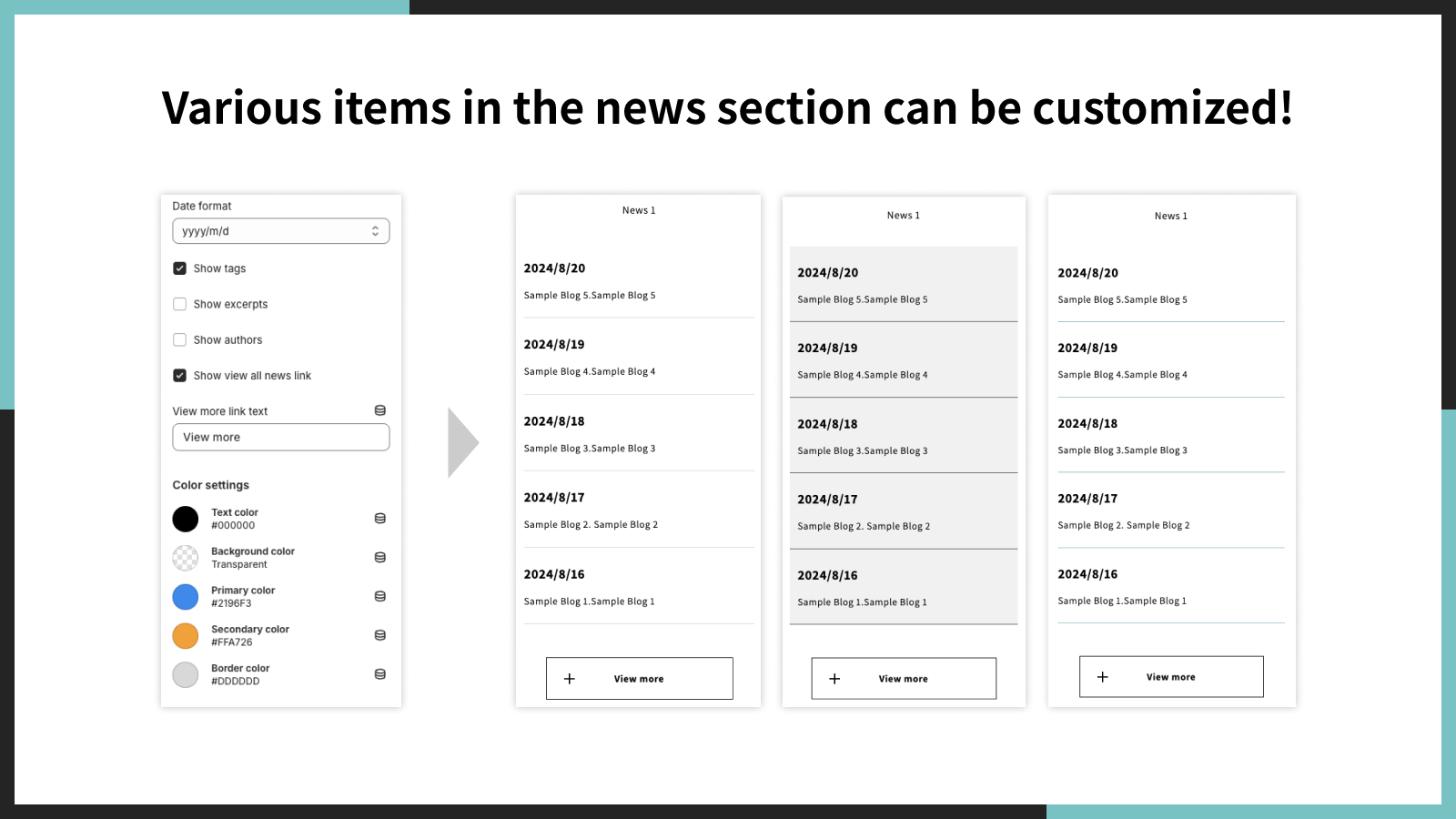Open dynamic source for Secondary color
The width and height of the screenshot is (1456, 819).
[x=379, y=634]
